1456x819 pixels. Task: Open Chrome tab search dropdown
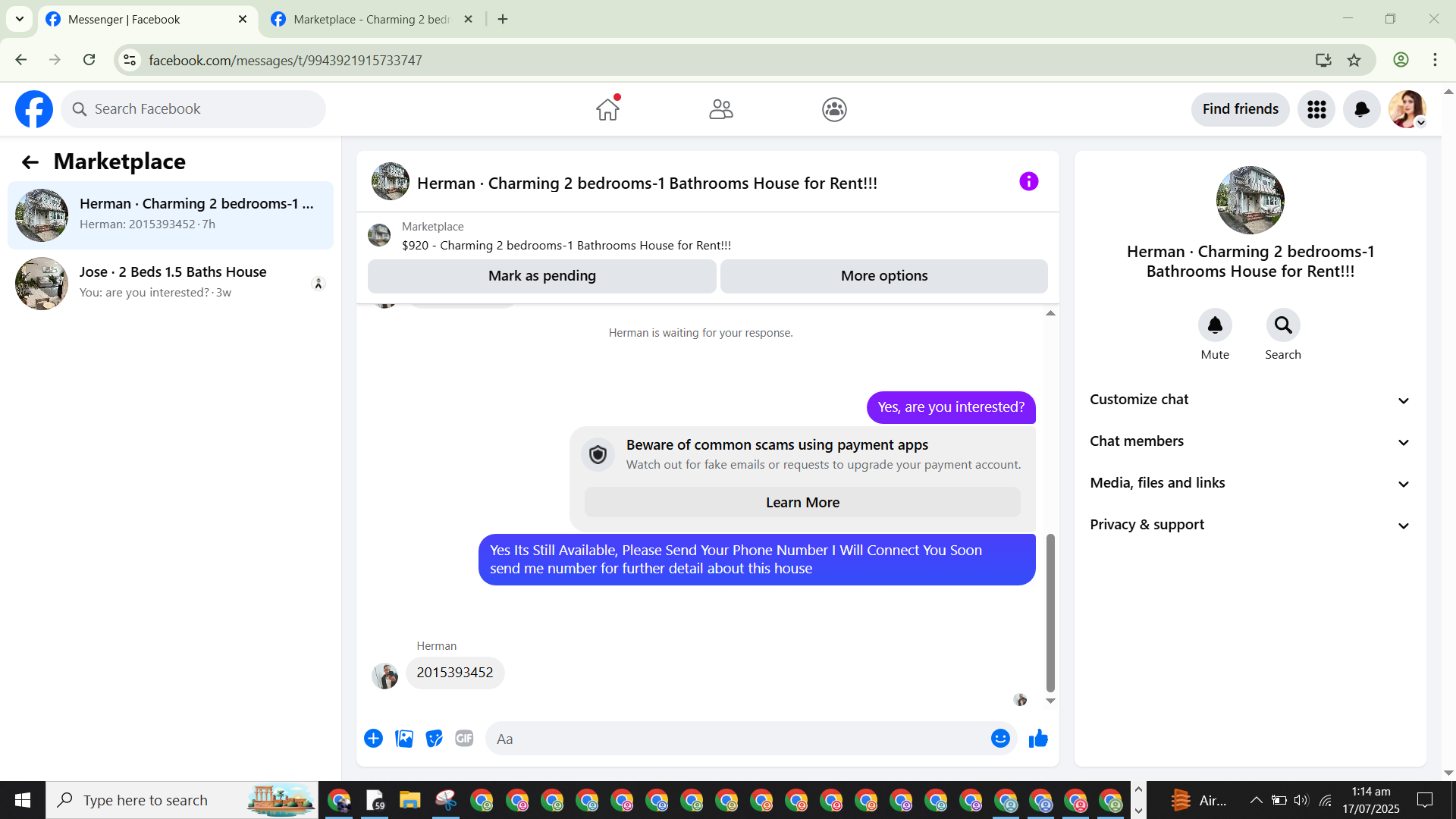point(20,19)
